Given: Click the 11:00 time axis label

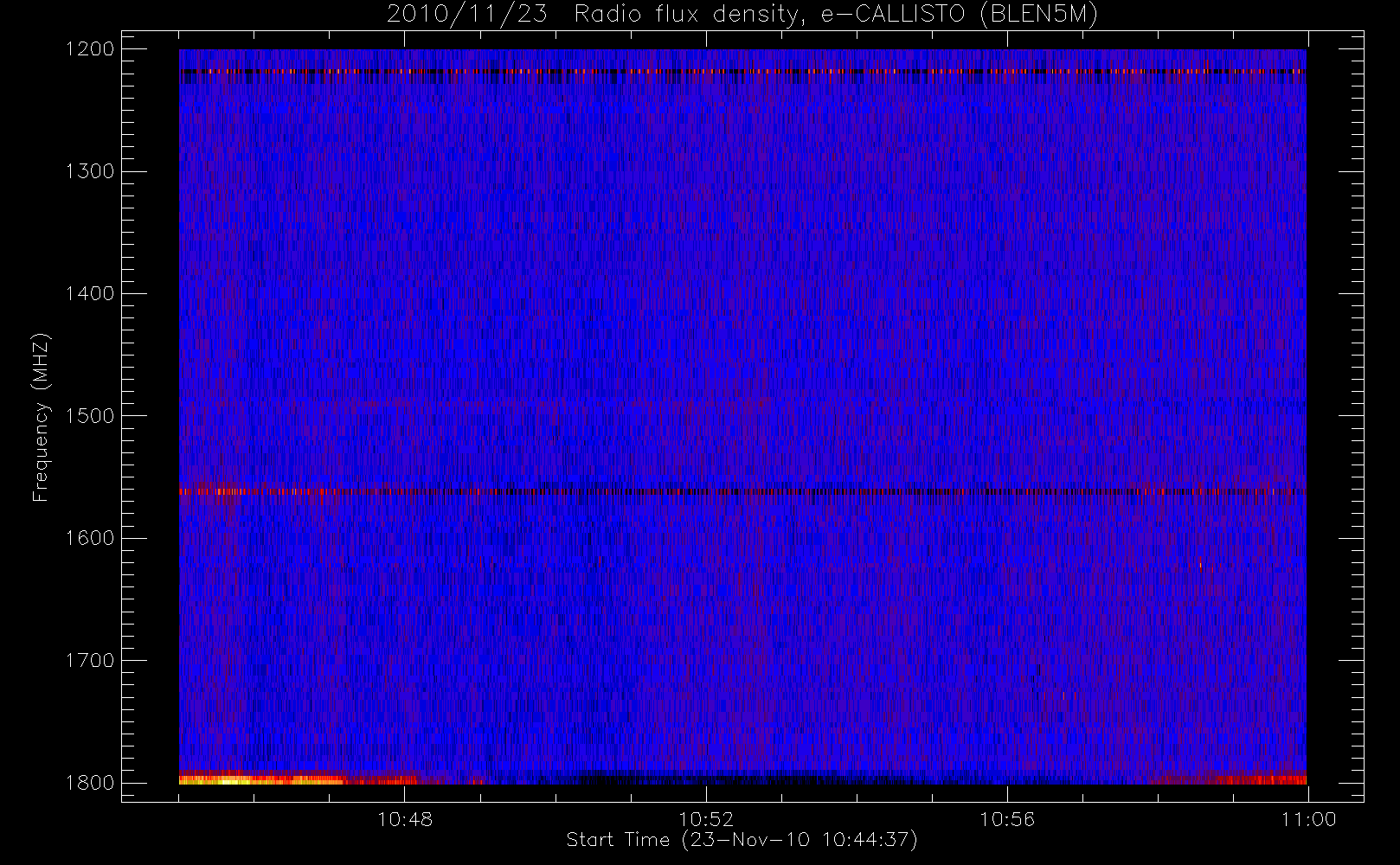Looking at the screenshot, I should coord(1308,819).
